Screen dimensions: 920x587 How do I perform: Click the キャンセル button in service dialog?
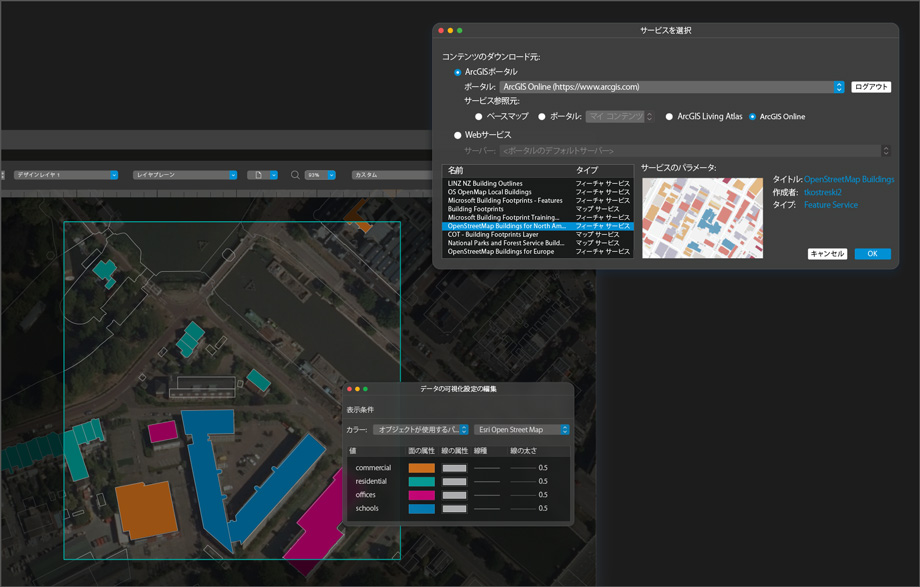(827, 254)
